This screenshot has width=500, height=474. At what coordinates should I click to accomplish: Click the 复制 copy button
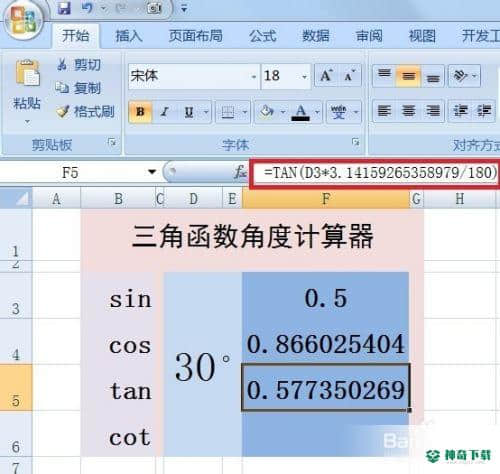click(78, 88)
